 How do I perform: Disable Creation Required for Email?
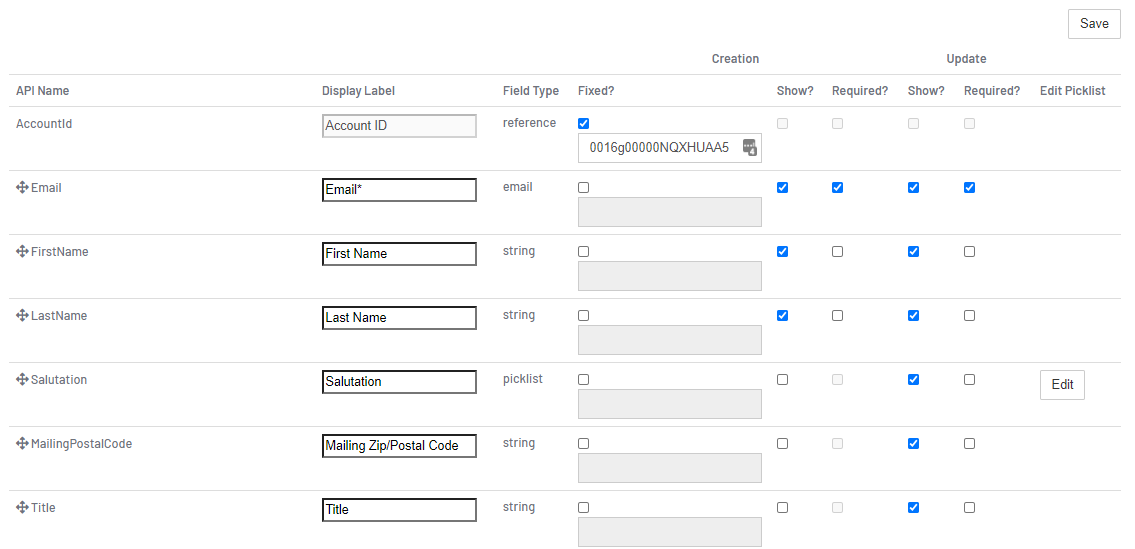tap(837, 188)
